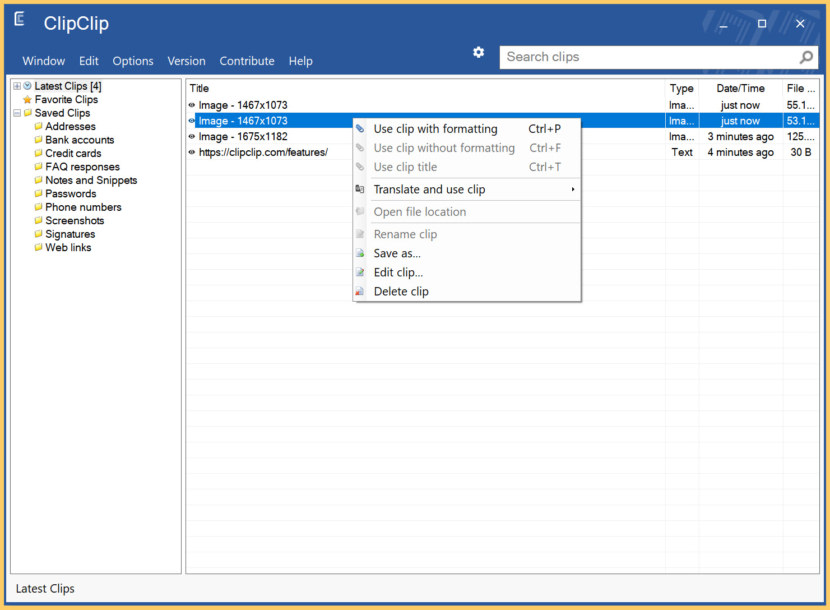Expand the Latest Clips tree node
This screenshot has height=610, width=830.
tap(17, 86)
